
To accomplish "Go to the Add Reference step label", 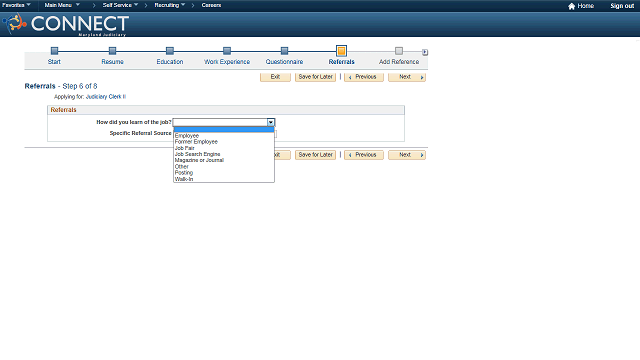I will click(x=399, y=62).
